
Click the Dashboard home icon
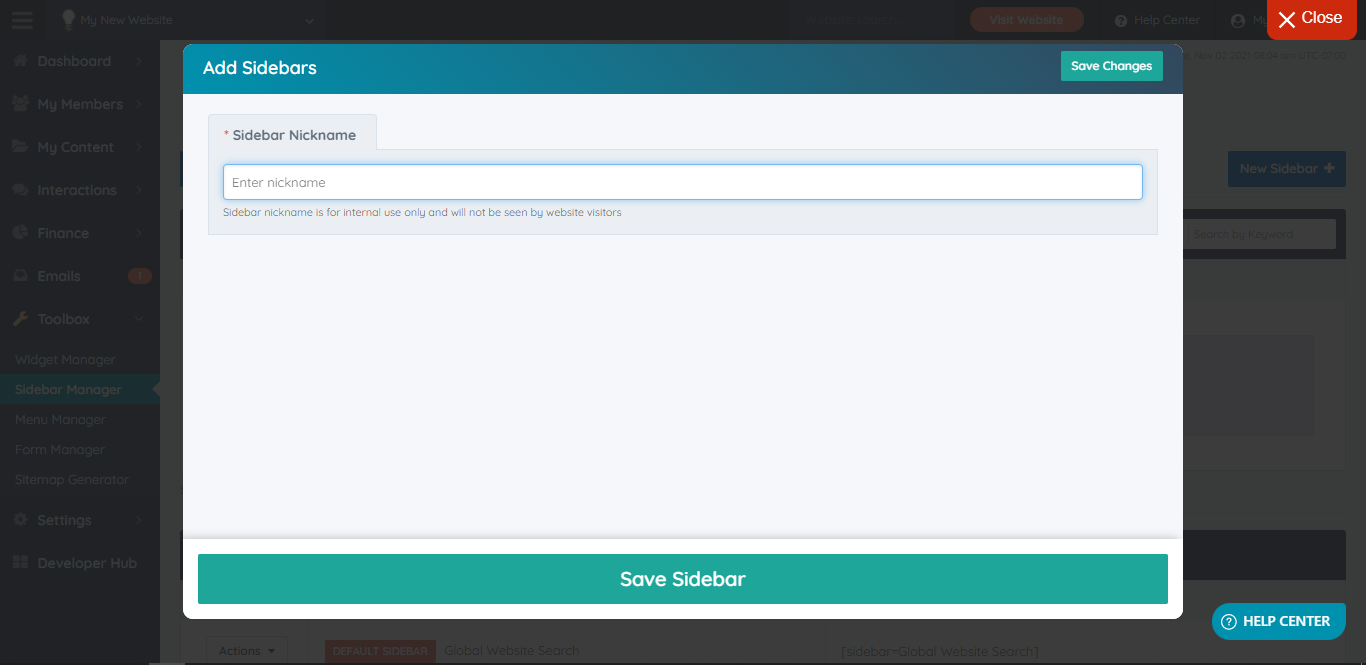(20, 61)
